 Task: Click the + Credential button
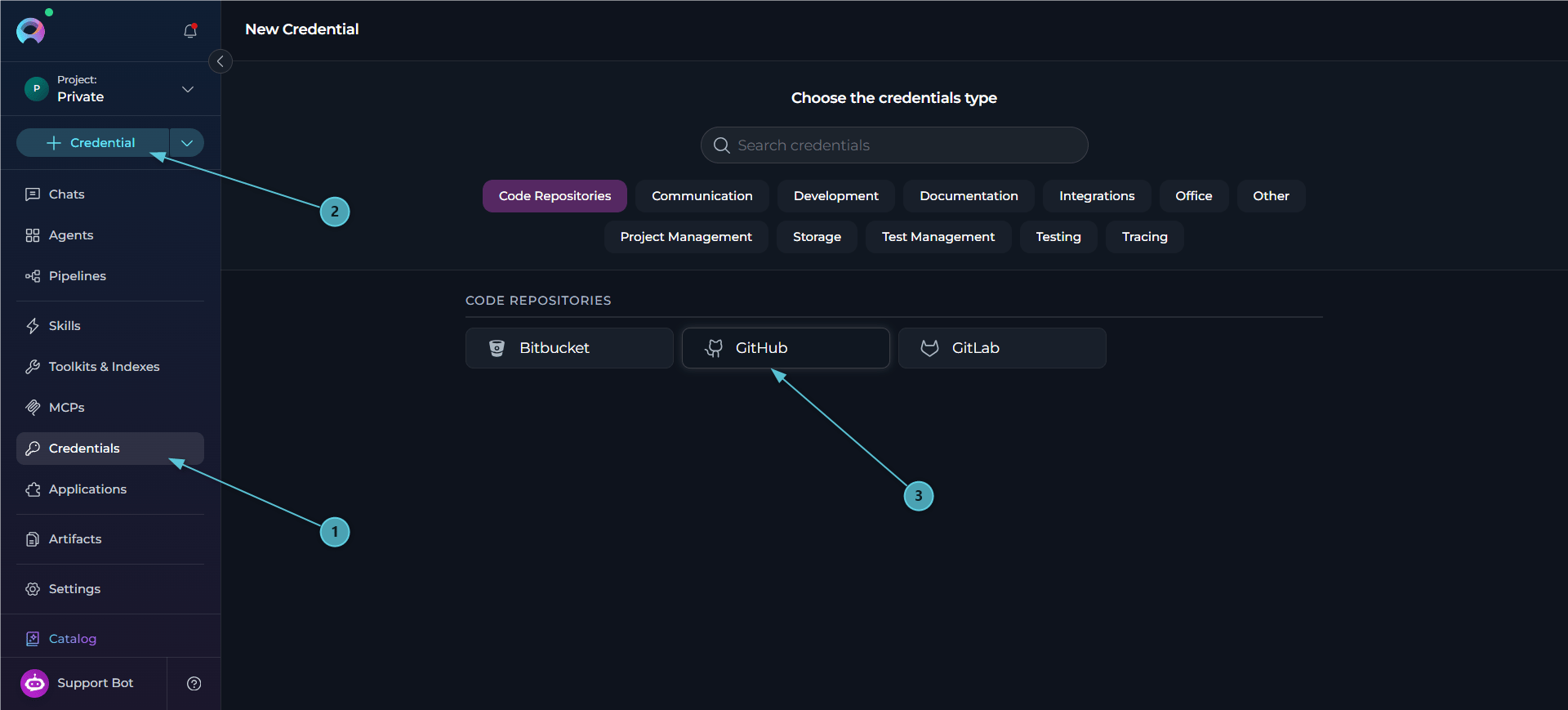click(92, 143)
